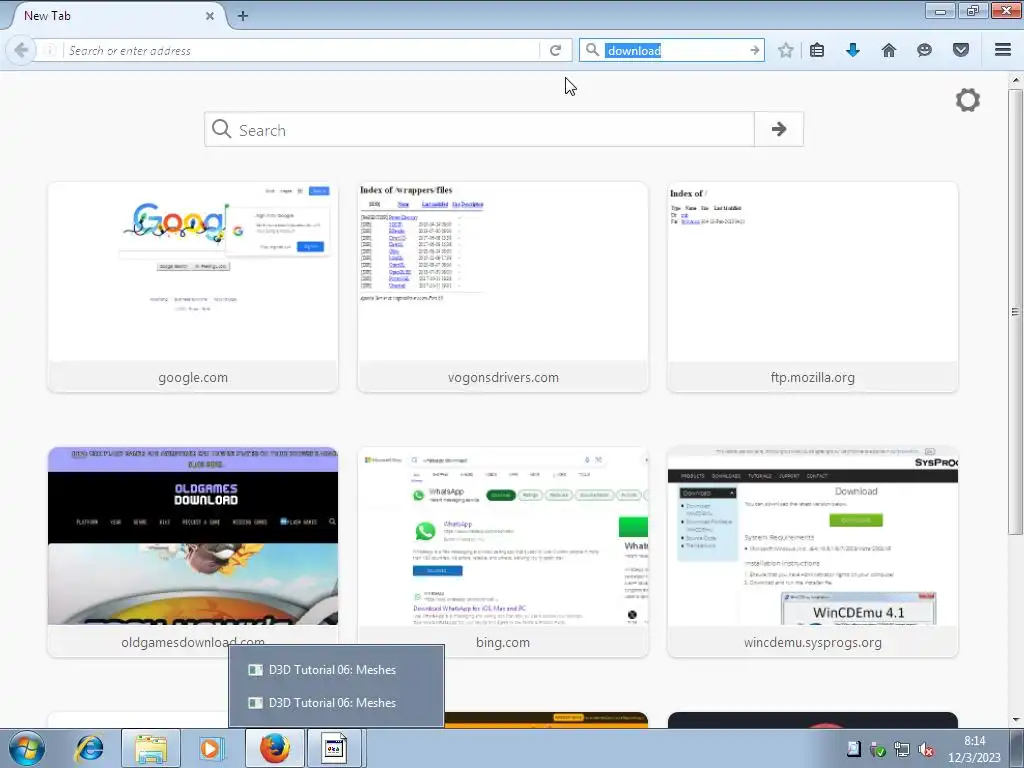Screen dimensions: 1024x768
Task: Open a new tab with the plus button
Action: pyautogui.click(x=242, y=16)
